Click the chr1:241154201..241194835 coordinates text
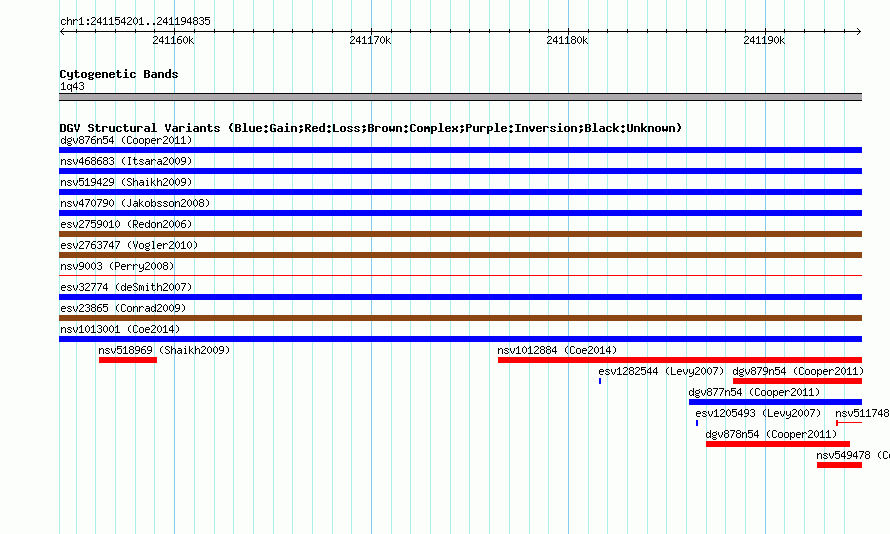 [135, 21]
